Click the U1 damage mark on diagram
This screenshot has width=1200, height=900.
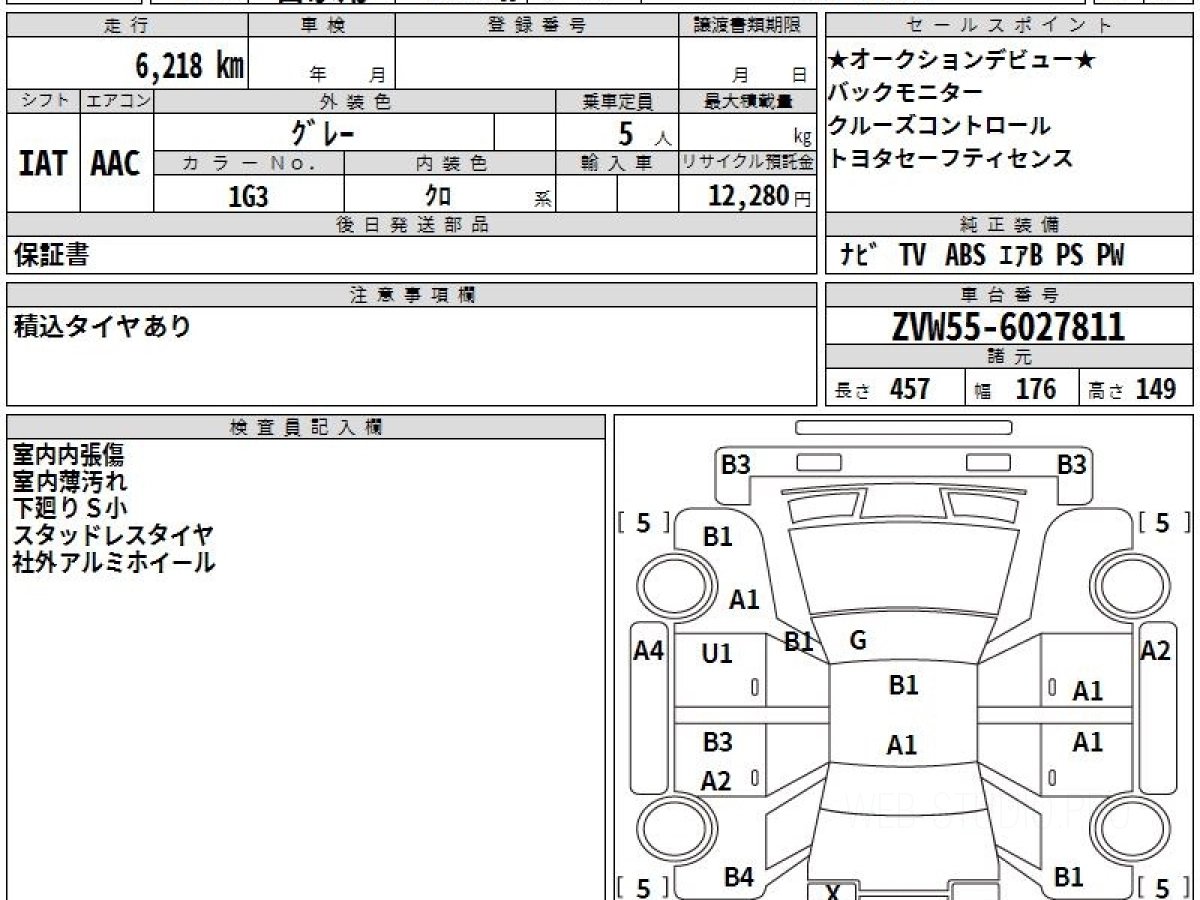tap(717, 654)
